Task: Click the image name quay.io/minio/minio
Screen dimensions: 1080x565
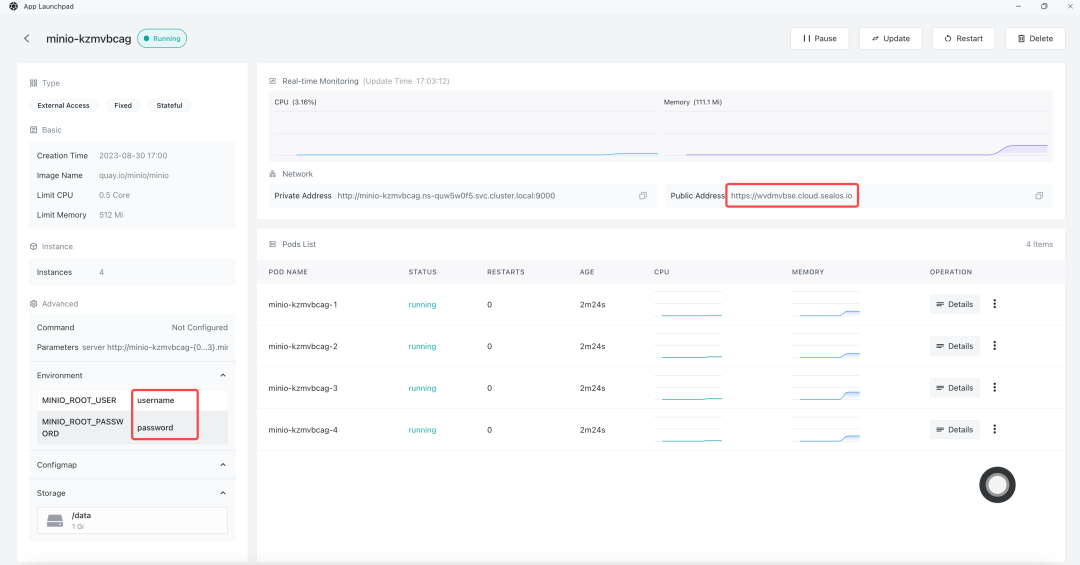Action: (x=134, y=176)
